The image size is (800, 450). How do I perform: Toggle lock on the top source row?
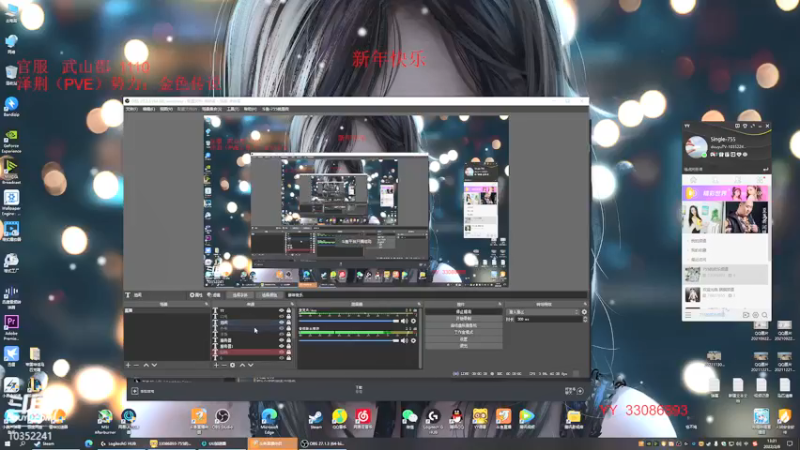click(289, 311)
